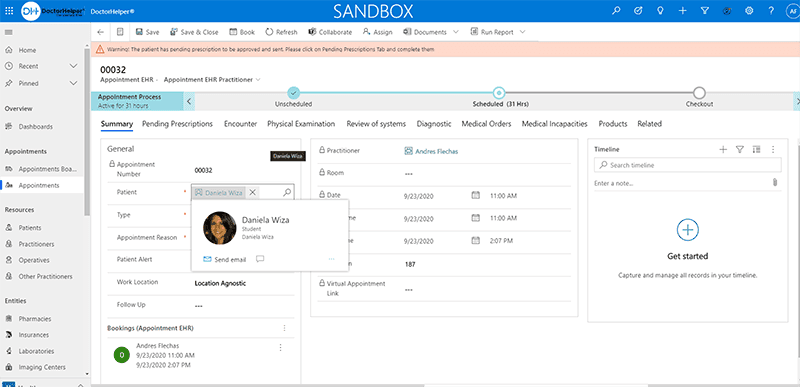Viewport: 800px width, 387px height.
Task: Click Save in command bar
Action: (x=147, y=32)
